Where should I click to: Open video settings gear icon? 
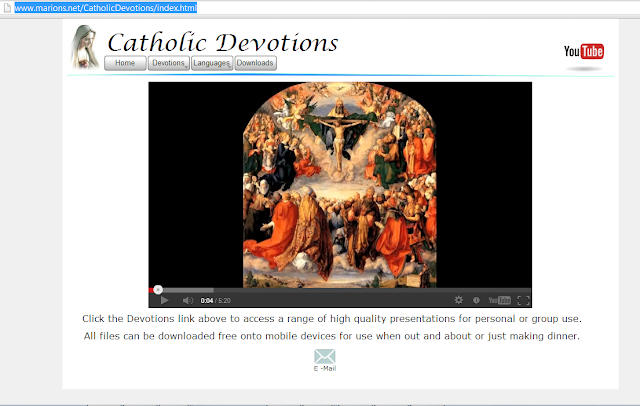point(459,300)
